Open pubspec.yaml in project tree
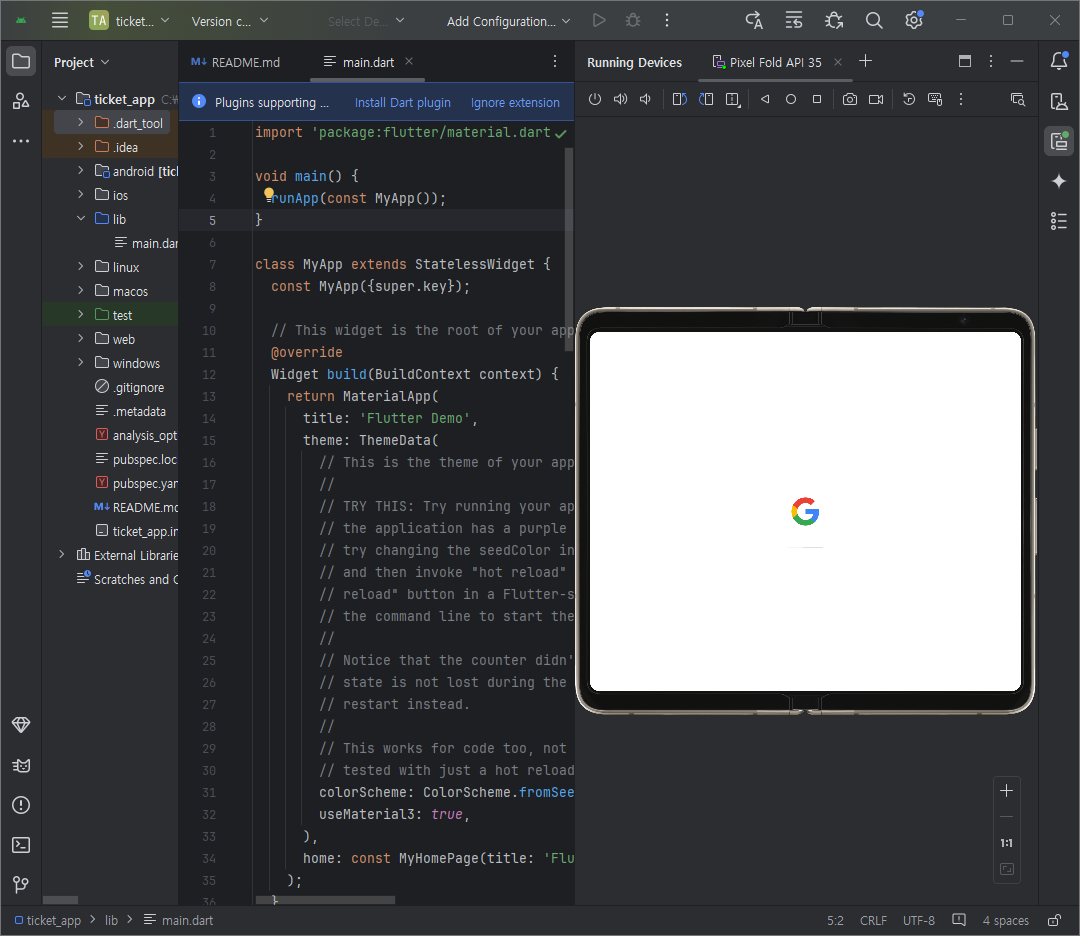1080x936 pixels. click(136, 483)
